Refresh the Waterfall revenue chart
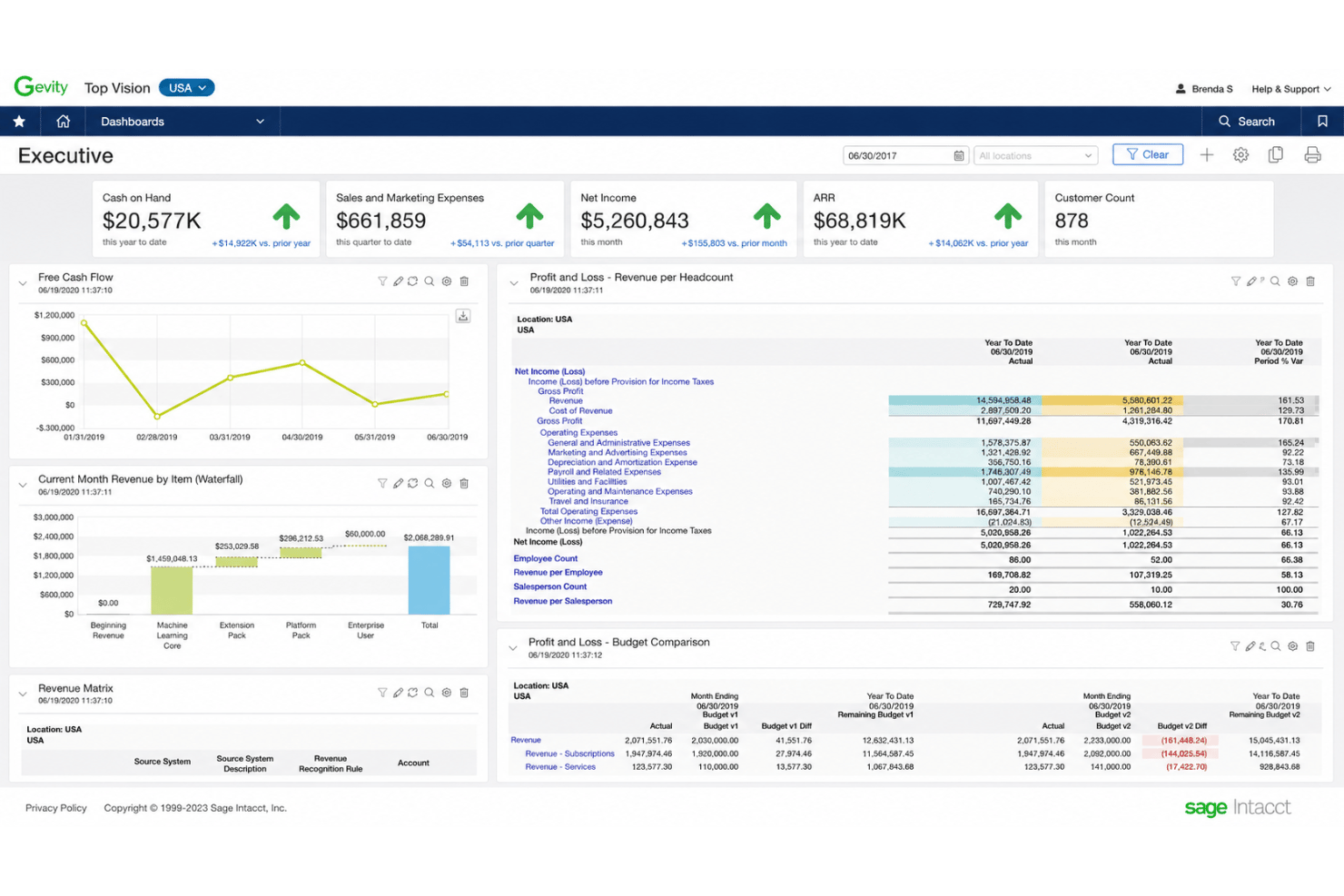 (413, 483)
